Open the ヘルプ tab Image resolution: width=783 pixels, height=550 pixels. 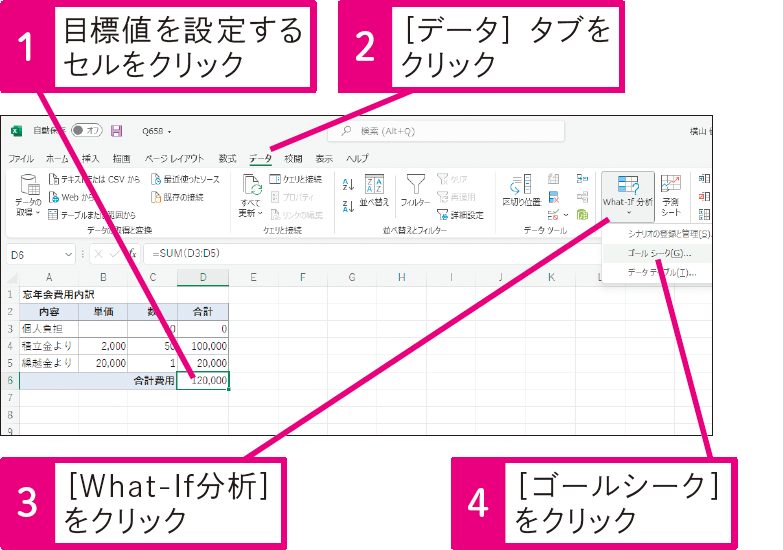[x=358, y=159]
